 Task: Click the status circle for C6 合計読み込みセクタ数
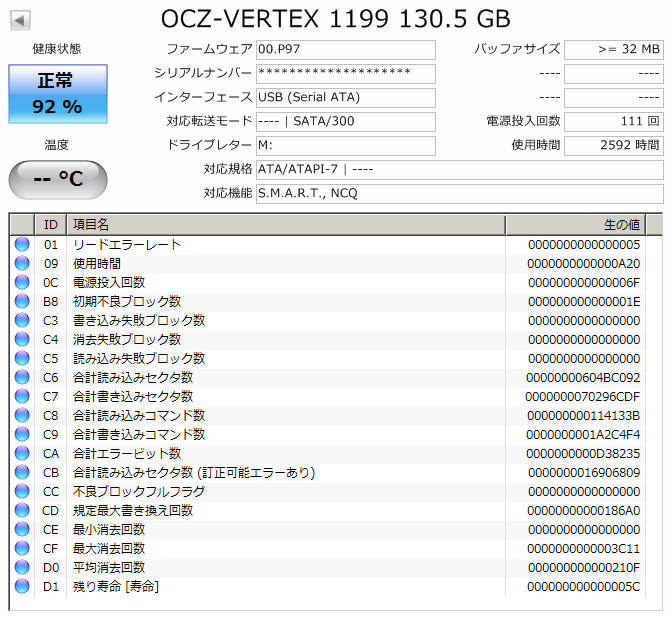[22, 377]
